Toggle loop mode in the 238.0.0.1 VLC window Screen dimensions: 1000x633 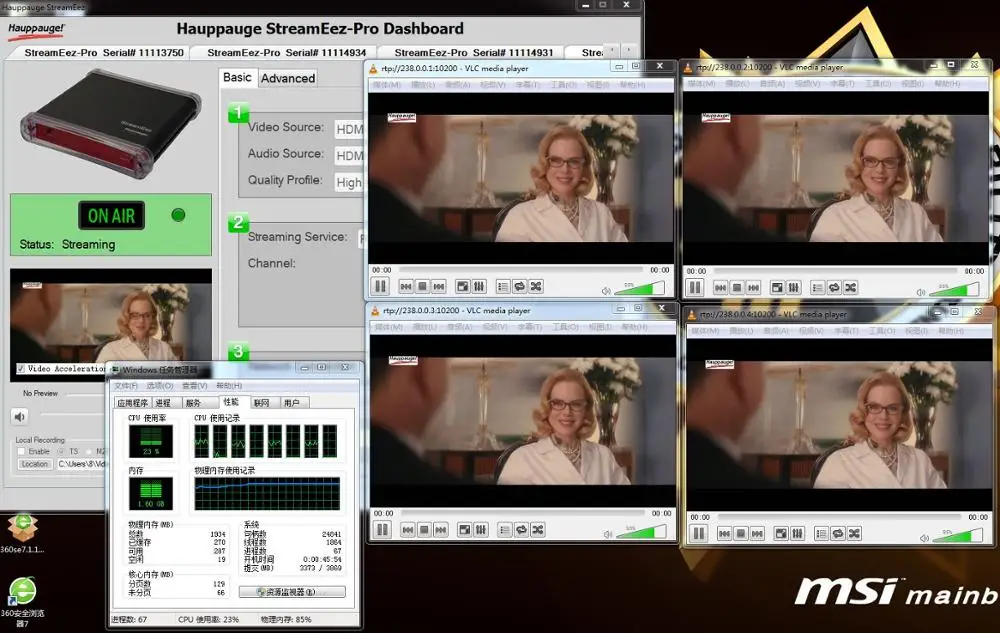520,287
